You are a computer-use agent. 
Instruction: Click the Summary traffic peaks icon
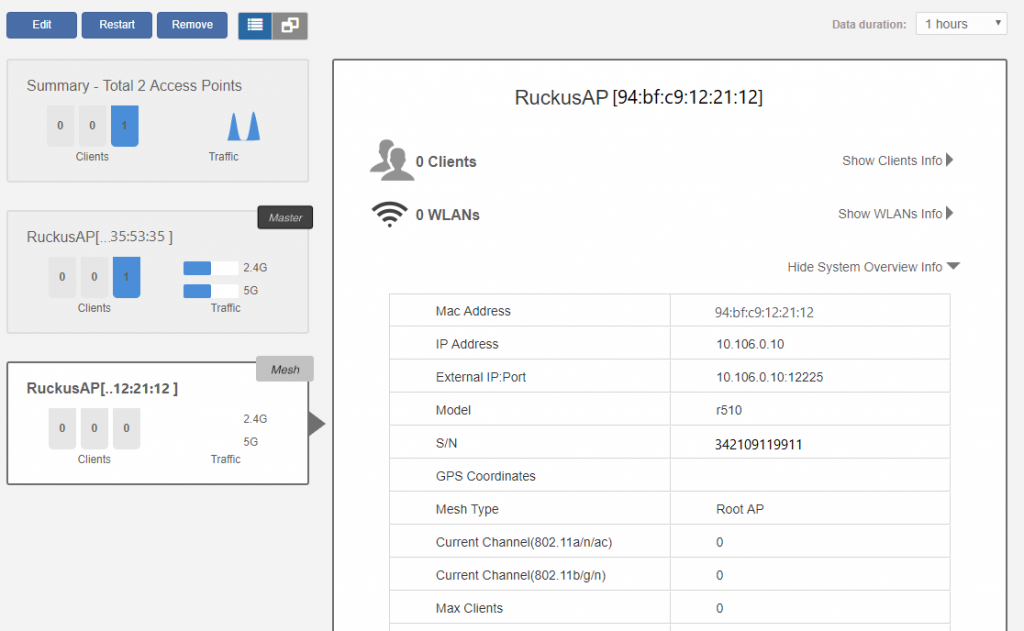(243, 126)
